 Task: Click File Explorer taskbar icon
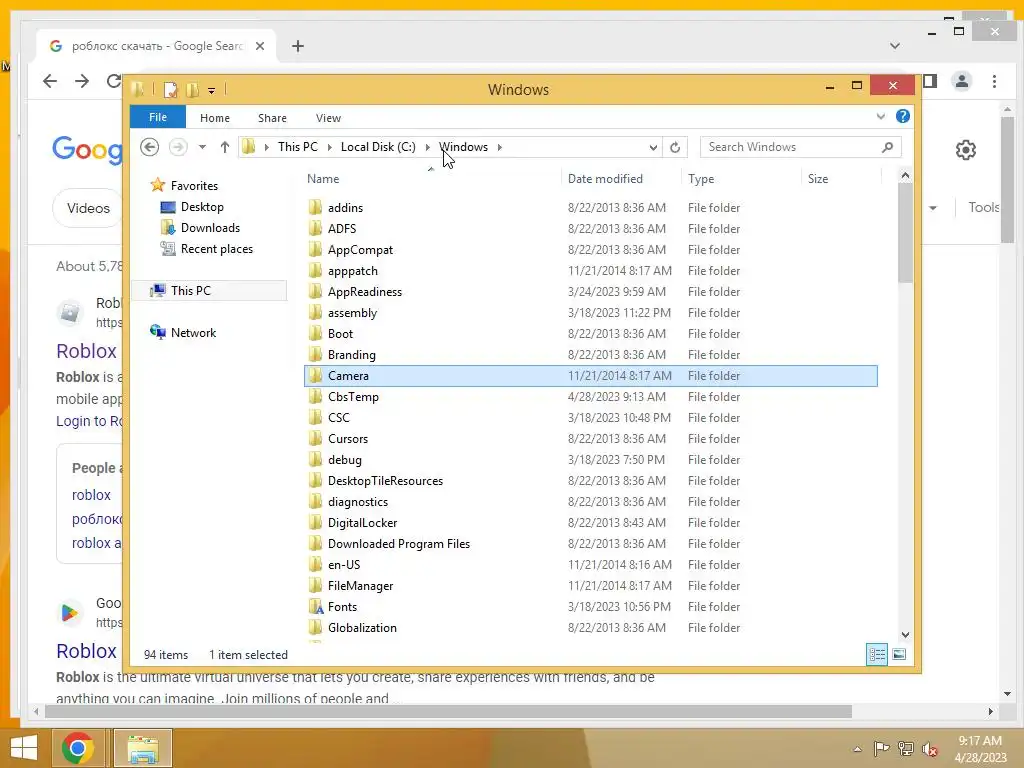pyautogui.click(x=143, y=748)
